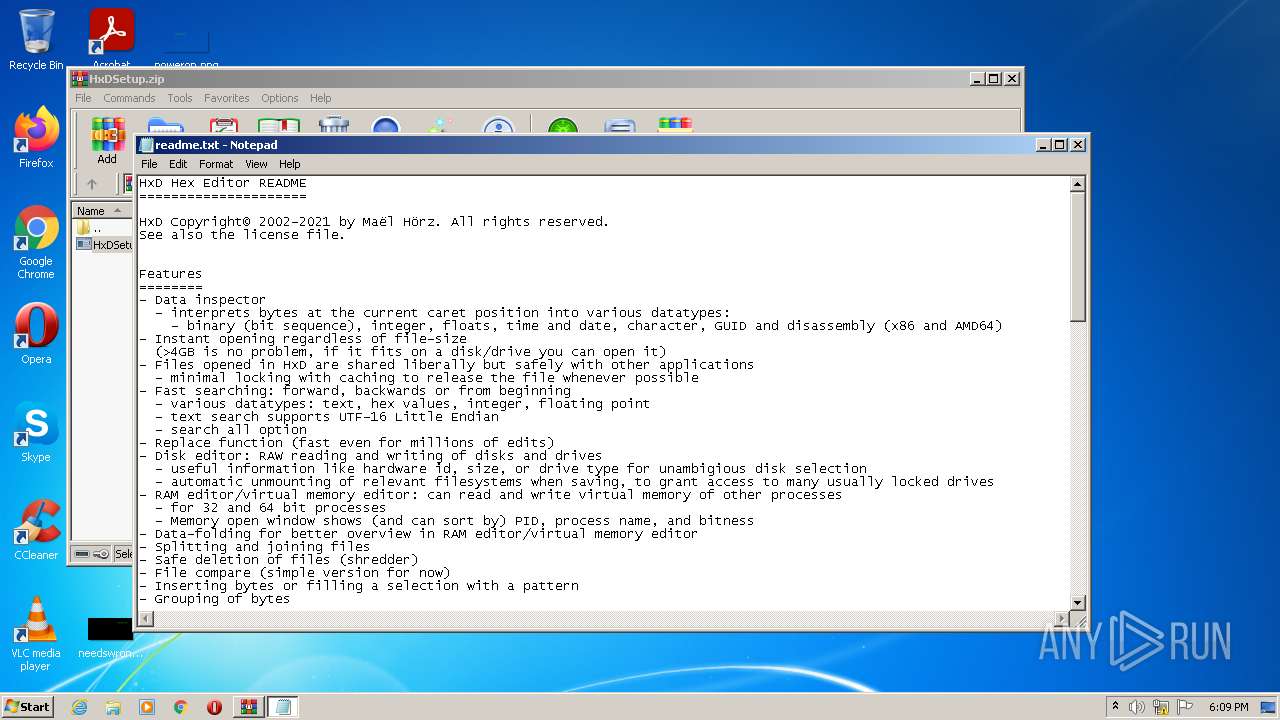Viewport: 1280px width, 720px height.
Task: Click the 'search all option' line
Action: 231,430
